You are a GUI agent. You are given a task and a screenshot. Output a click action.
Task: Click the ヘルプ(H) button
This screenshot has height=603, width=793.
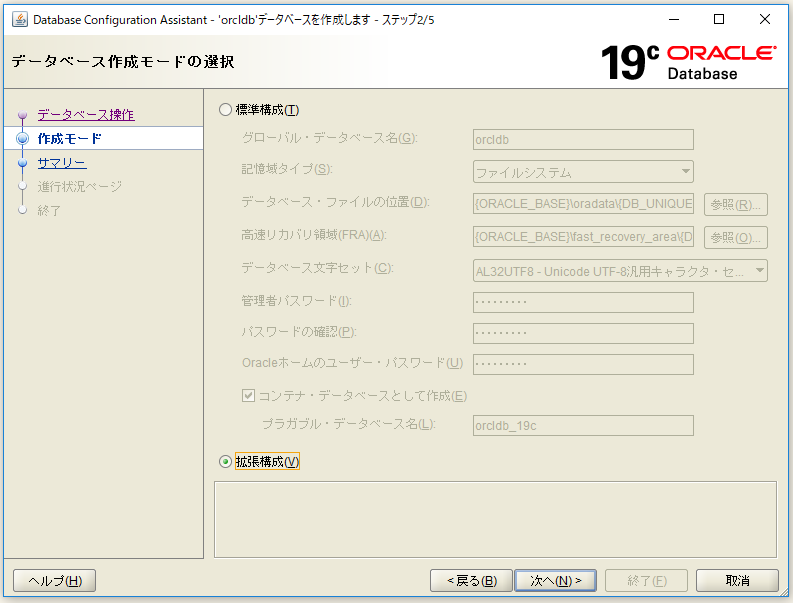tap(55, 580)
